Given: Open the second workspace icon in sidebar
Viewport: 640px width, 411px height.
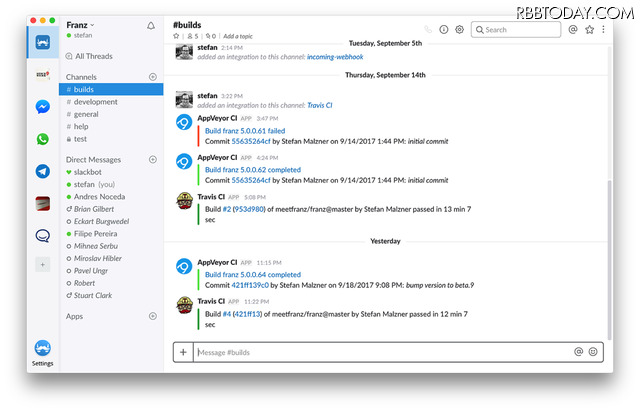Looking at the screenshot, I should (43, 74).
